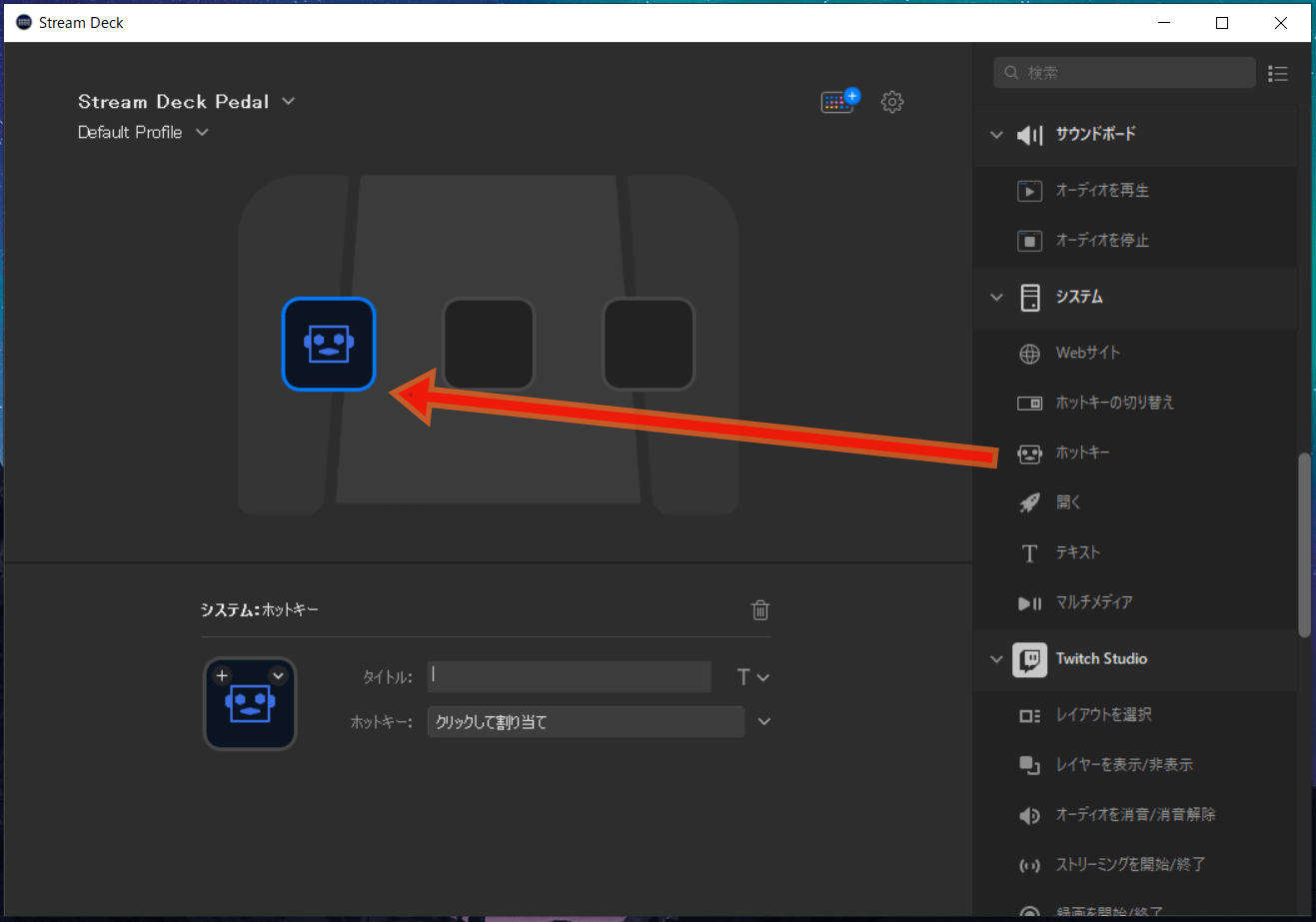1316x922 pixels.
Task: Expand the hotkey field dropdown chevron
Action: click(x=764, y=721)
